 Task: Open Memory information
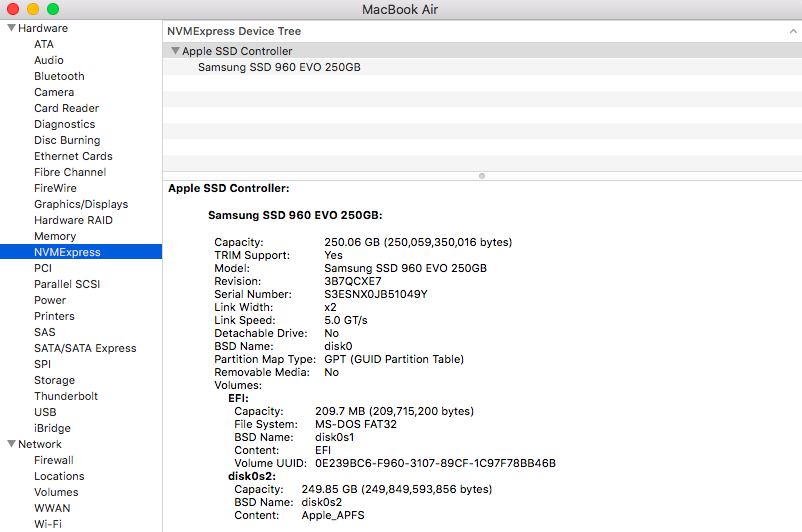[x=55, y=236]
